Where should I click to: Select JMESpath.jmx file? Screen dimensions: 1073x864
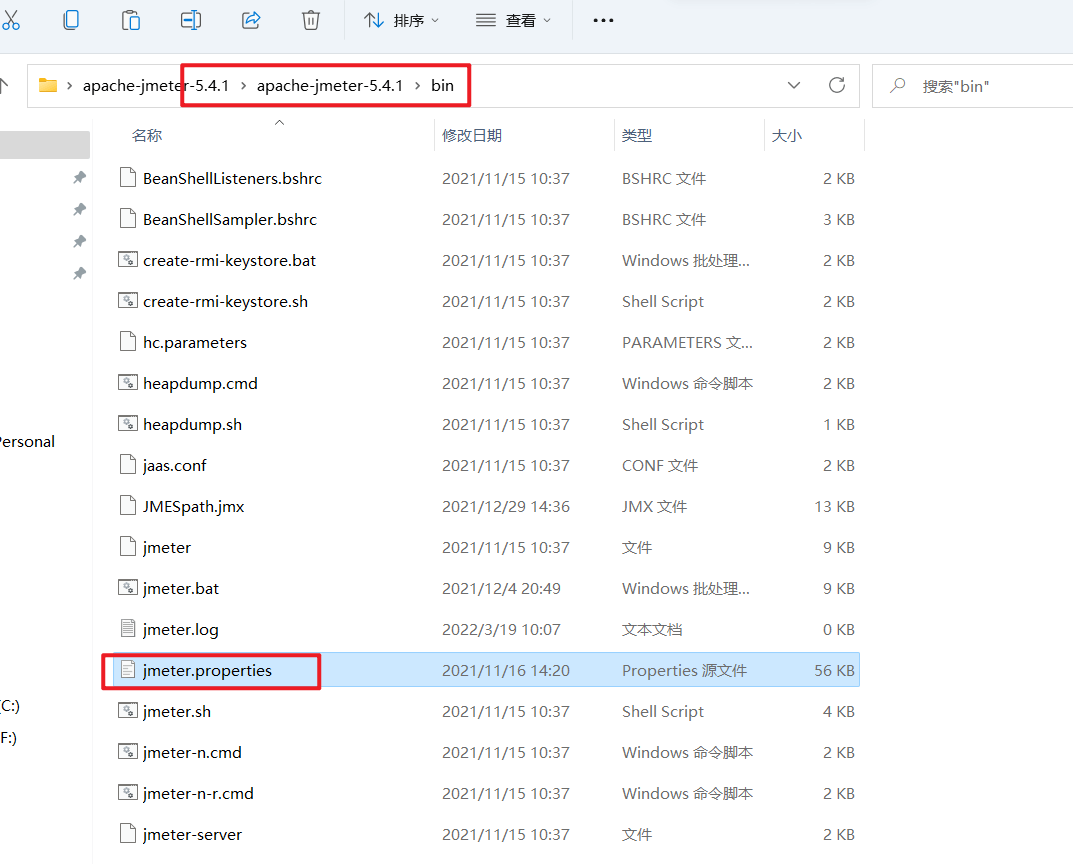pos(194,507)
